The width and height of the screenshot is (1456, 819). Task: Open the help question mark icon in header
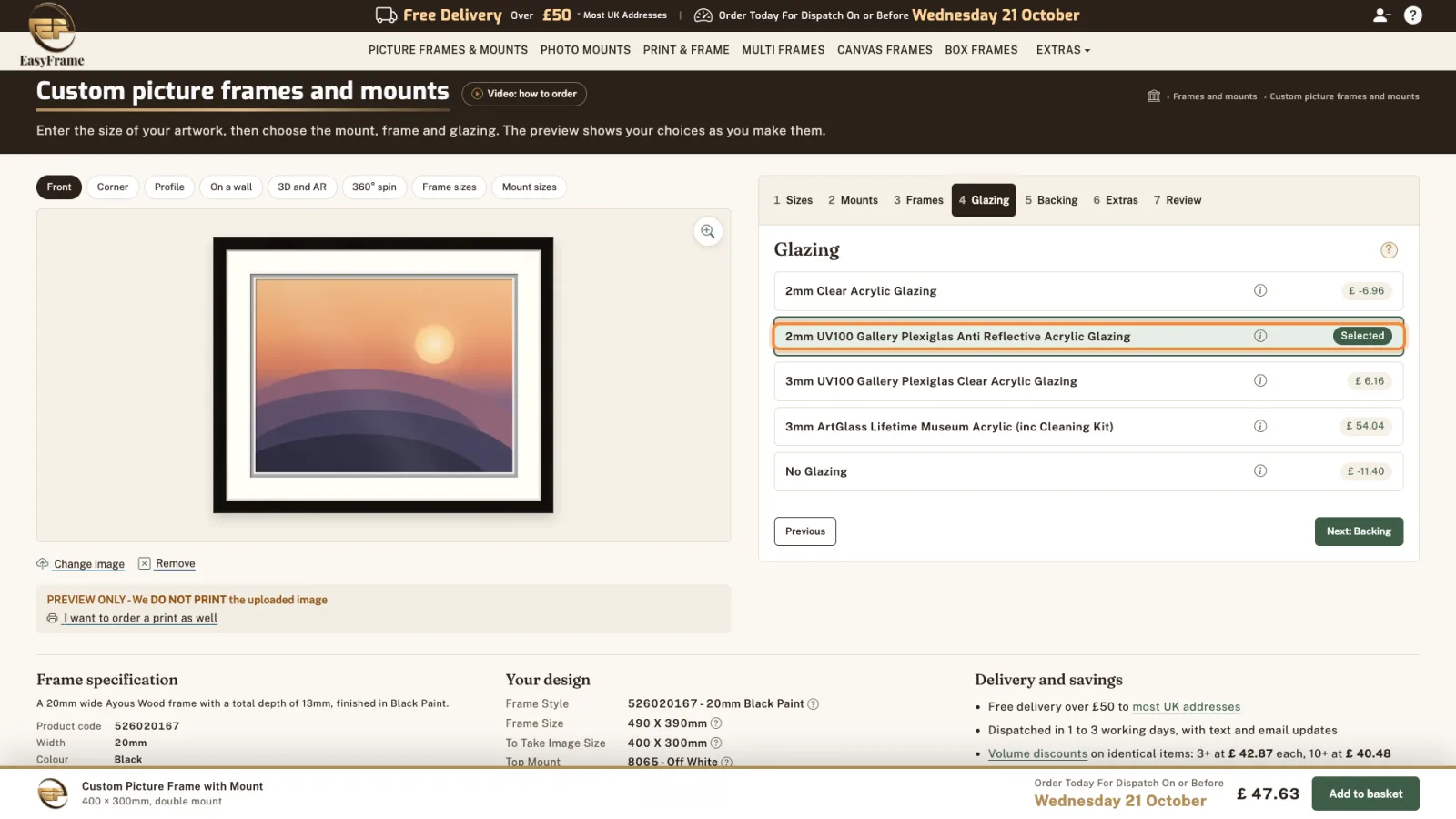coord(1413,15)
